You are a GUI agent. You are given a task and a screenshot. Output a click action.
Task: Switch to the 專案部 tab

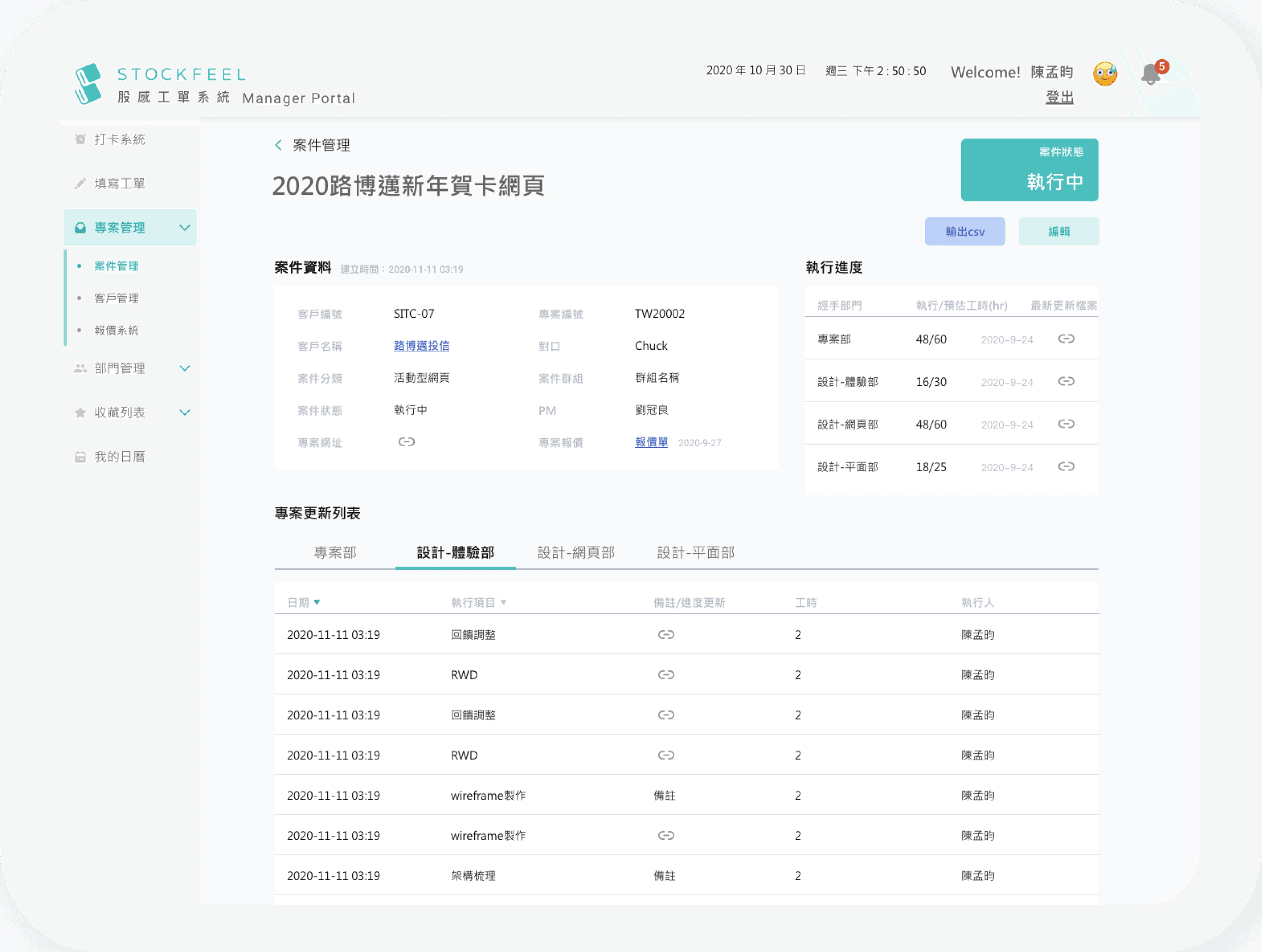point(335,552)
